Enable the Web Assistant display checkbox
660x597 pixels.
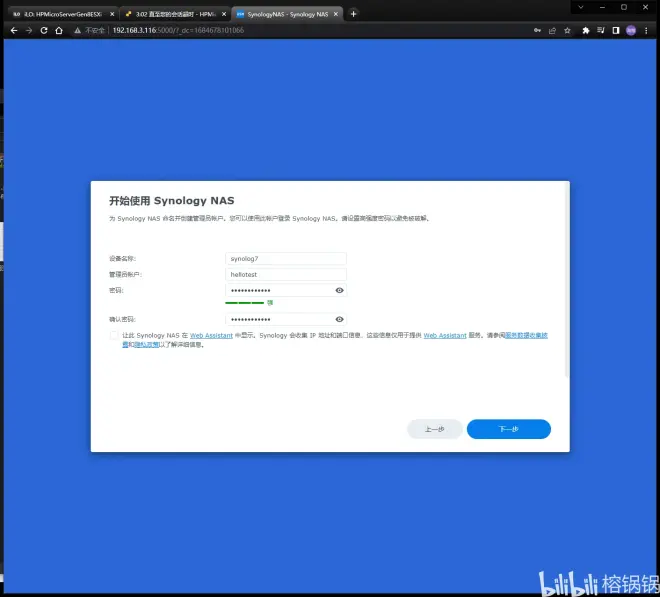114,336
